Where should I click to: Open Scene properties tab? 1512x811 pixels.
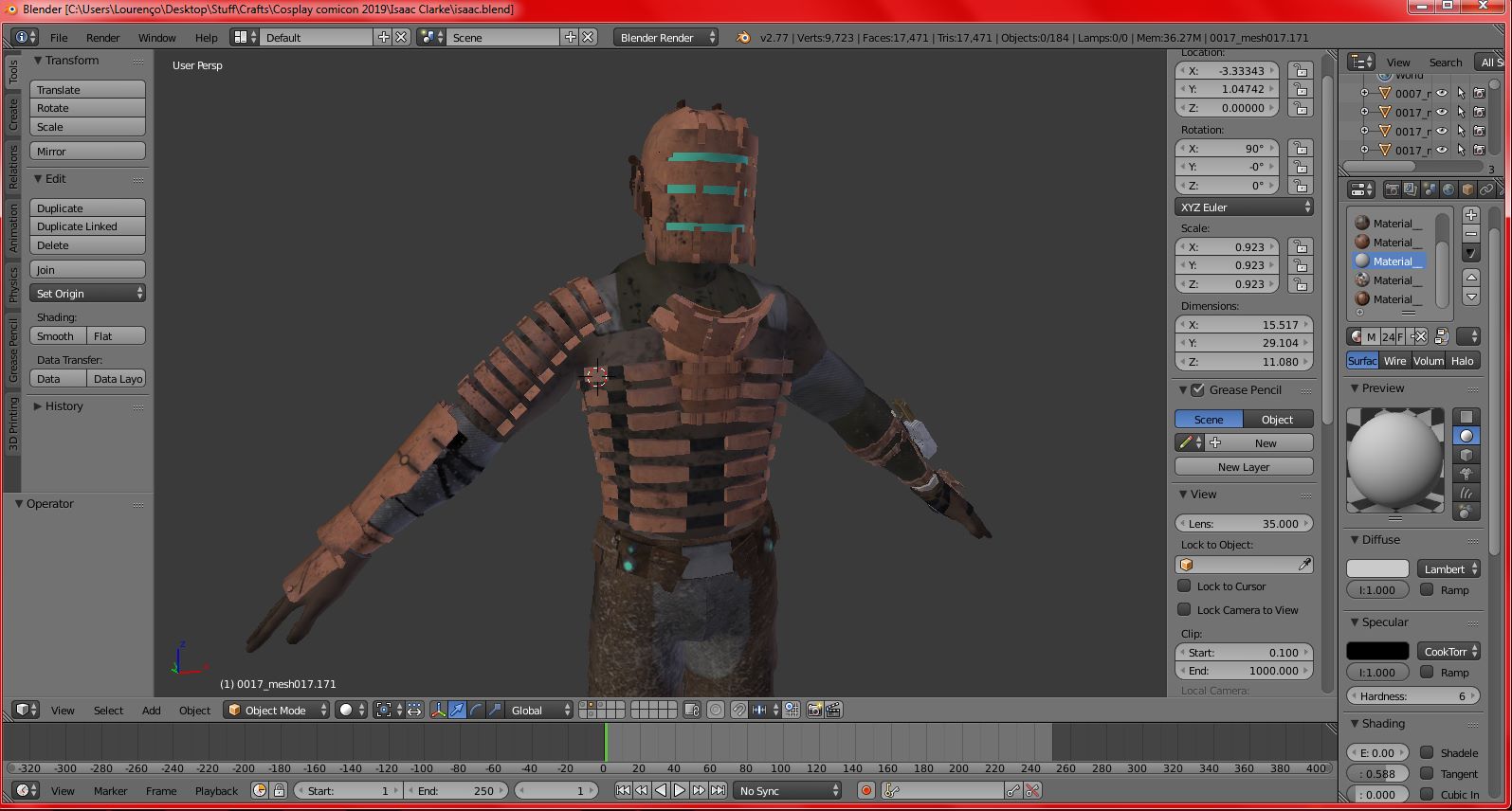(x=1430, y=189)
